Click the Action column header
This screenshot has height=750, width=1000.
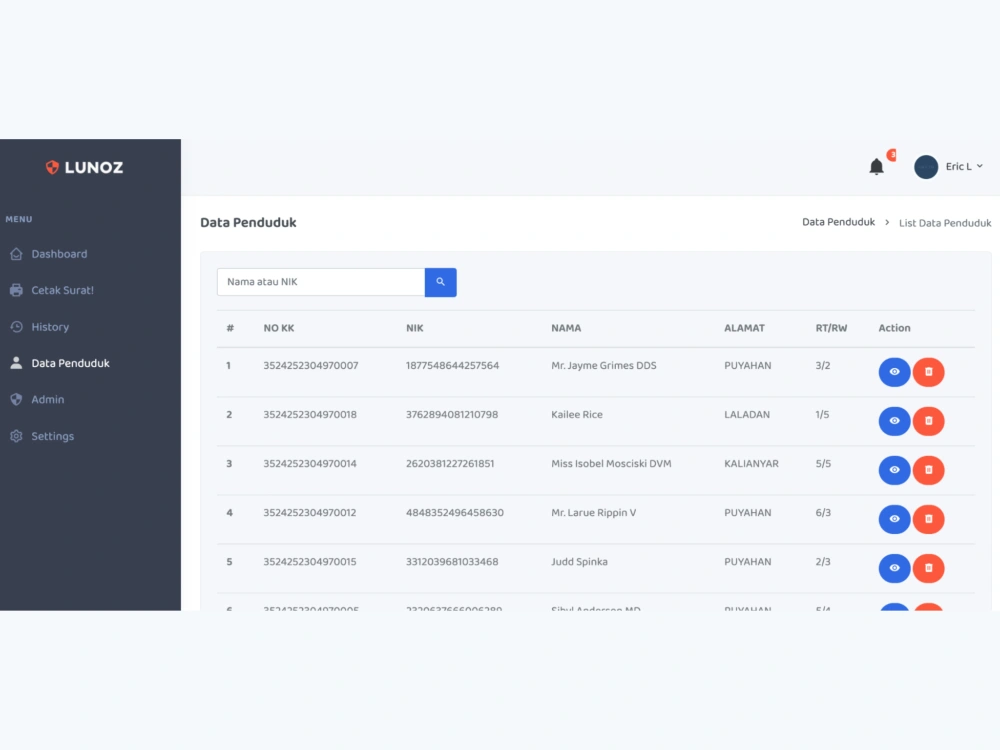click(894, 328)
